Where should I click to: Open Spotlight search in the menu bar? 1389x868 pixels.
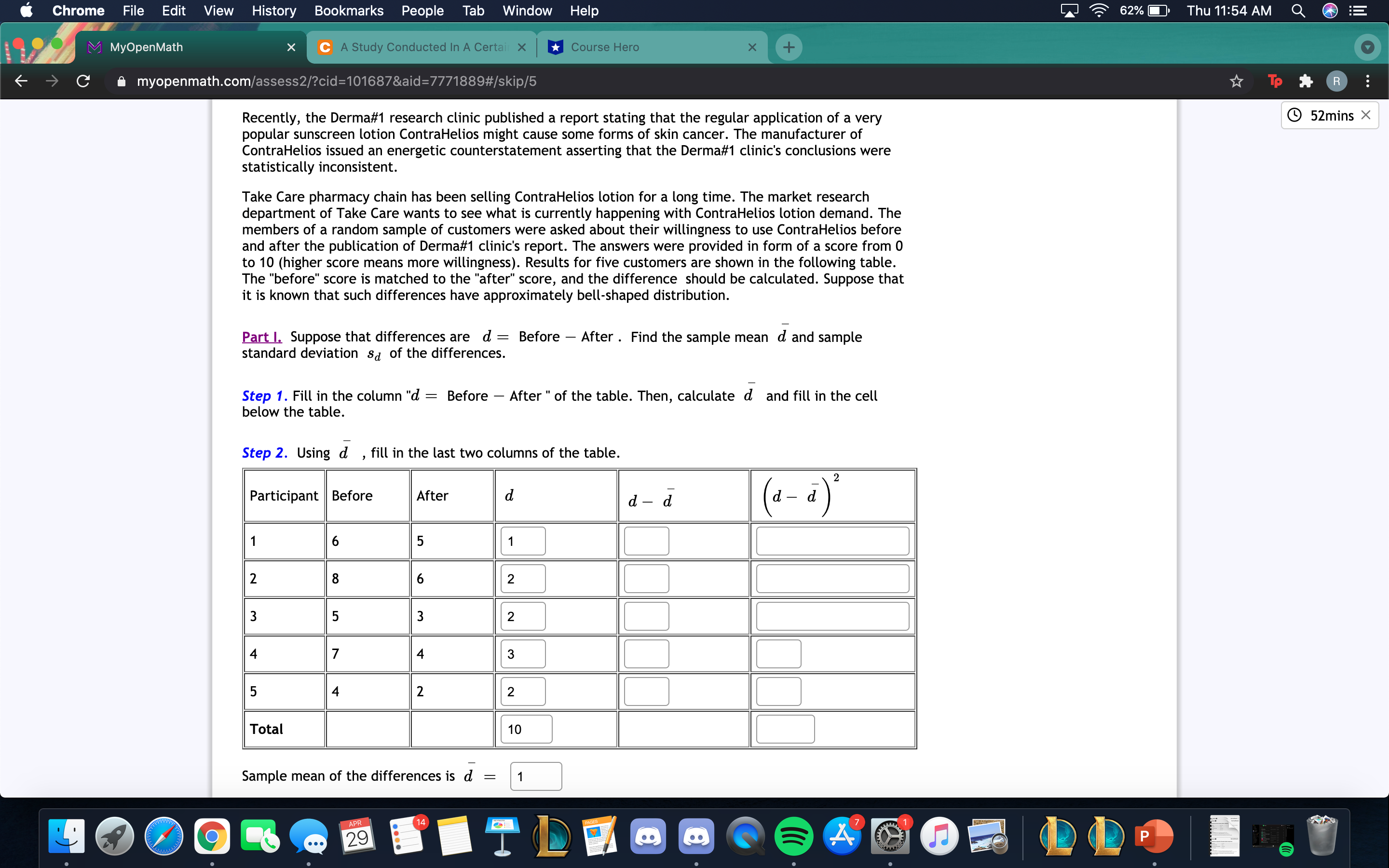[x=1298, y=10]
